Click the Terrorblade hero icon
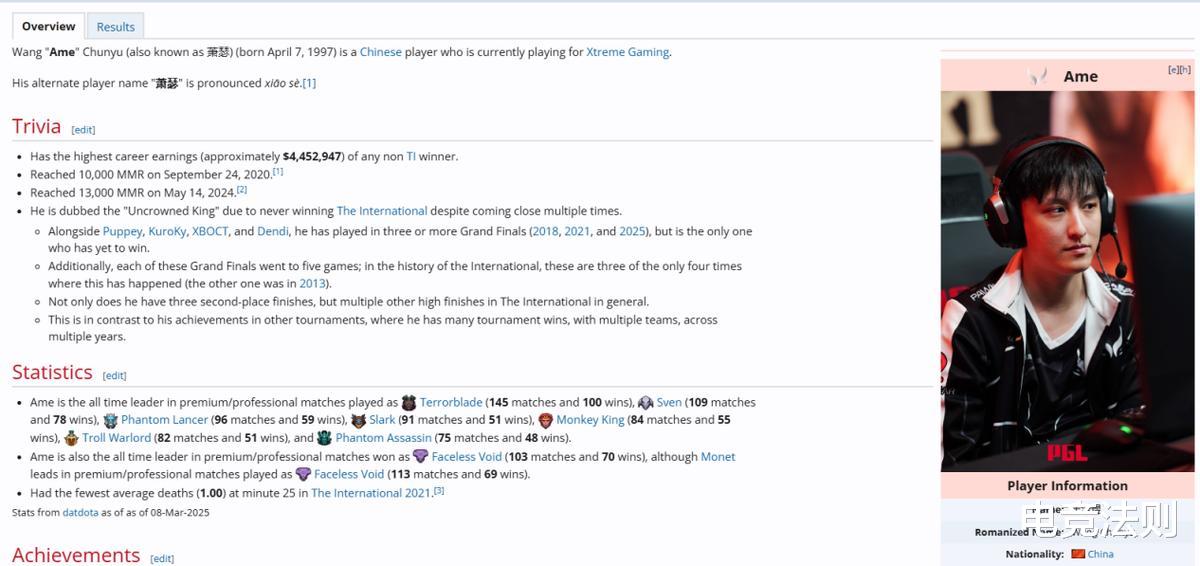1200x566 pixels. coord(409,402)
